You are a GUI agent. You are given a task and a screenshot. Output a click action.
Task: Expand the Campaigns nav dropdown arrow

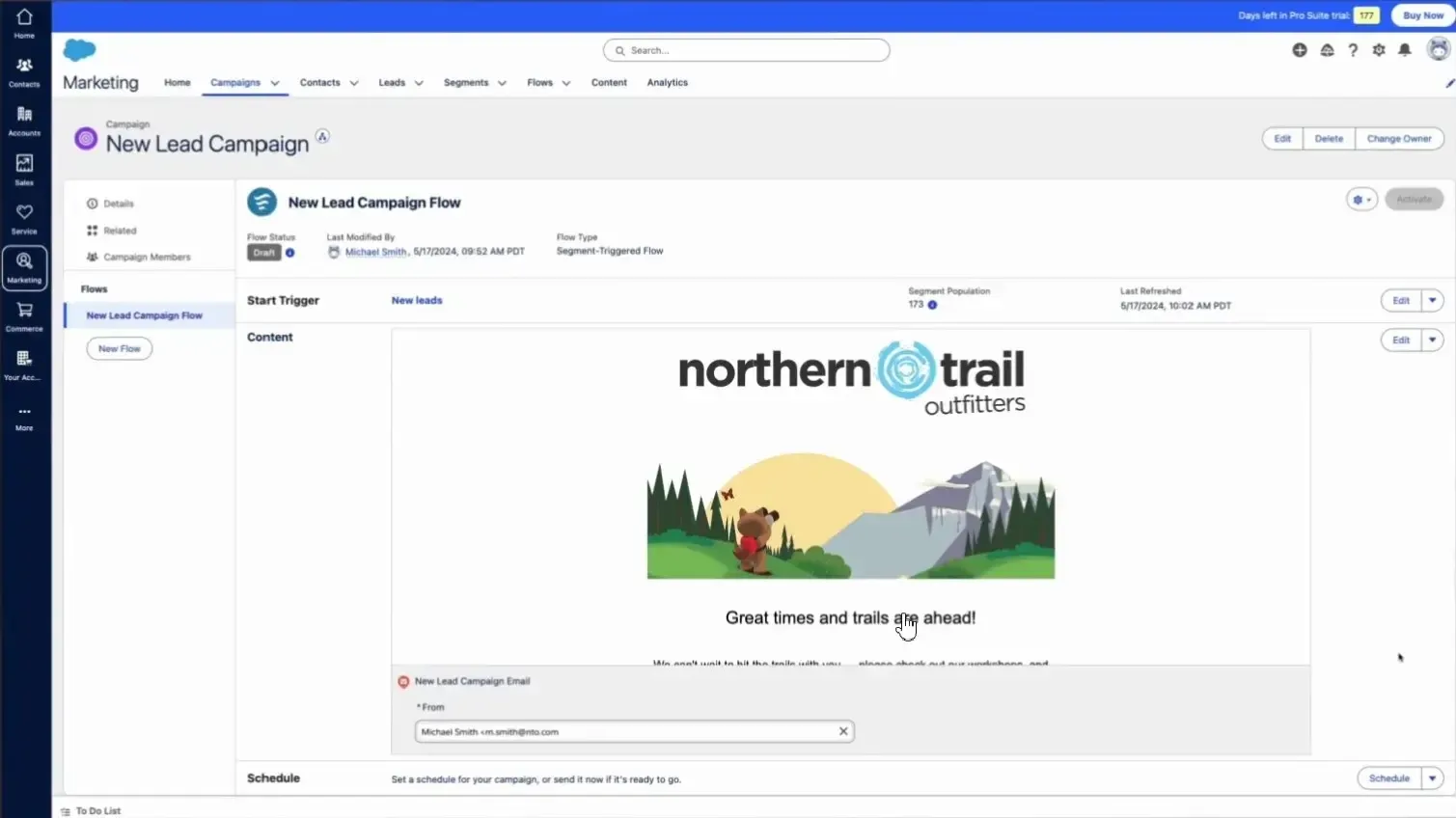tap(275, 83)
